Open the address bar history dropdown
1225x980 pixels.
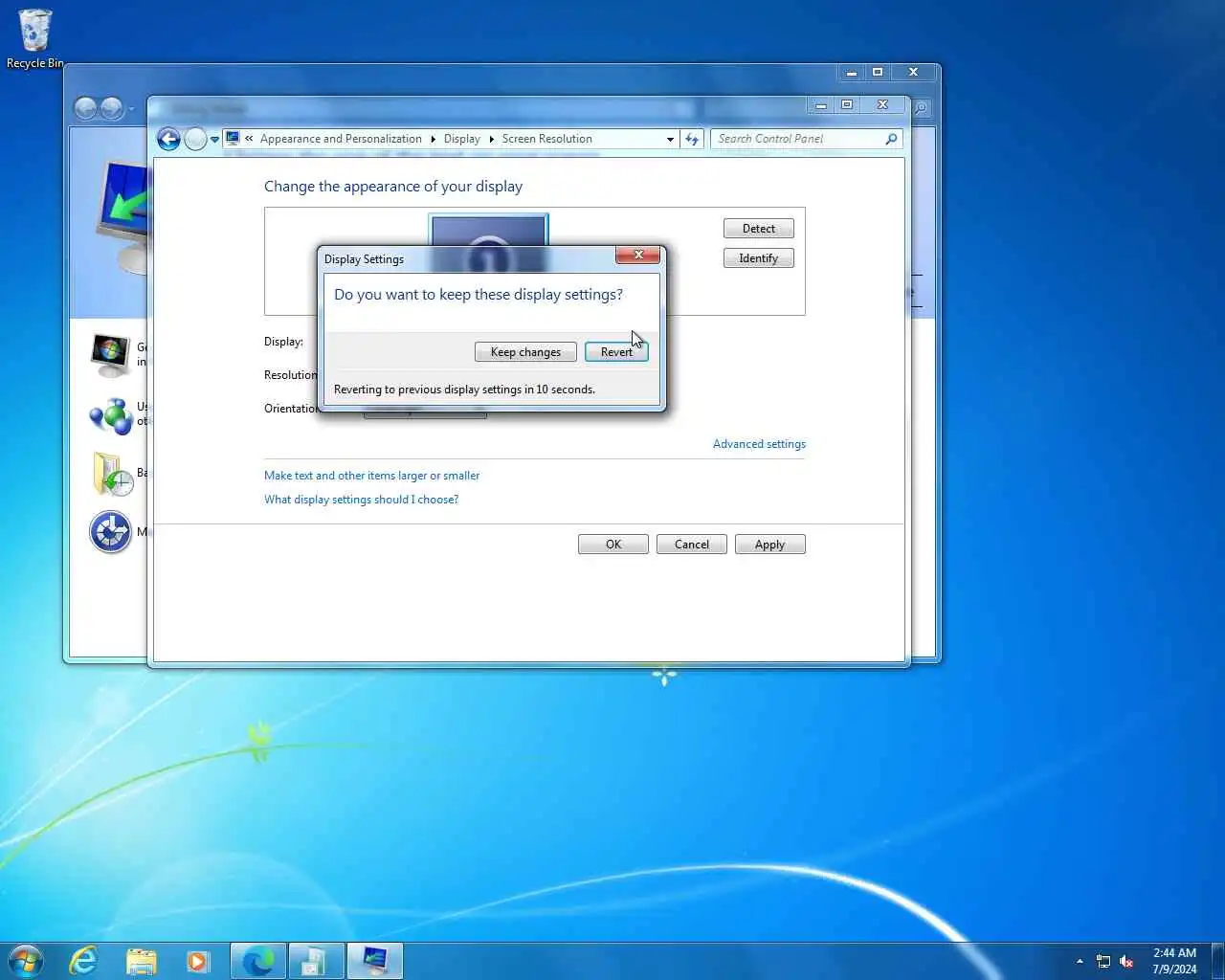670,140
